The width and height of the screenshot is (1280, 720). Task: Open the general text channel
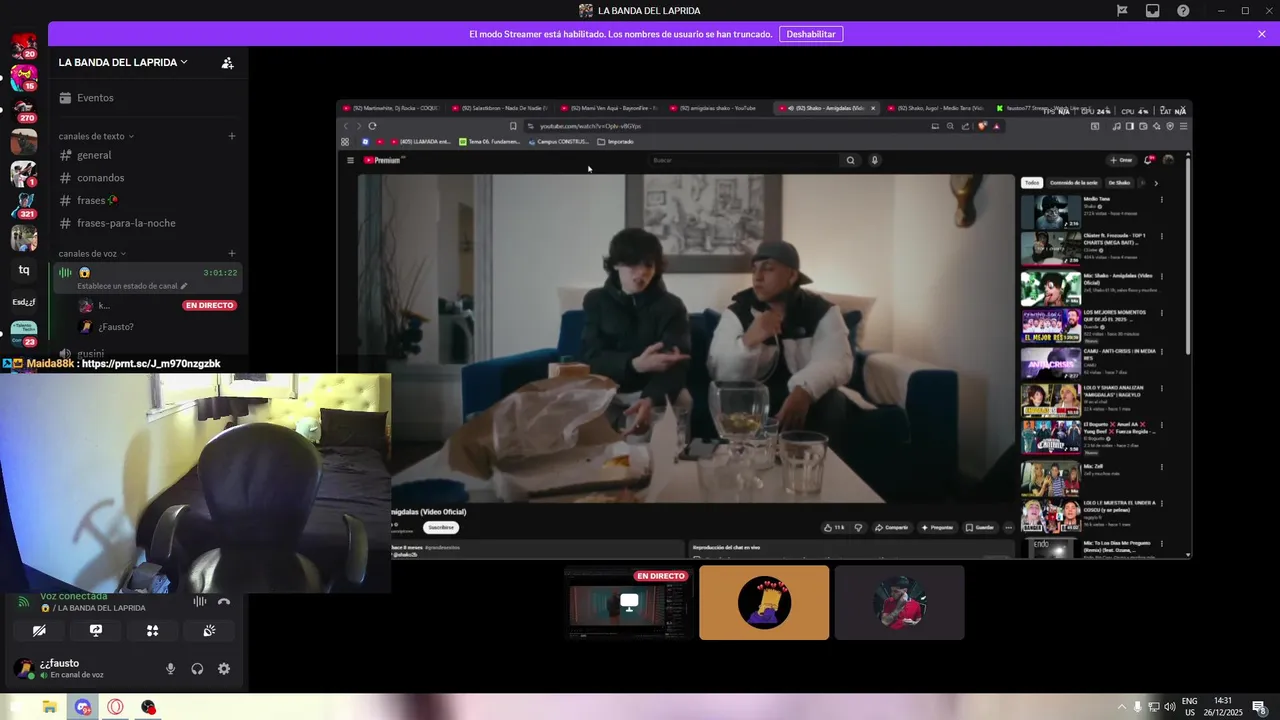point(148,155)
